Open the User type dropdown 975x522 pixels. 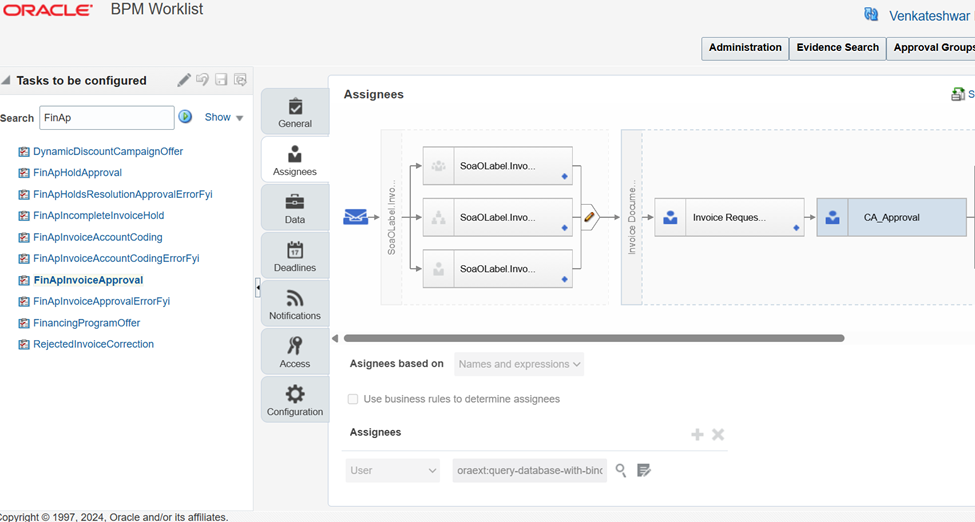tap(392, 470)
